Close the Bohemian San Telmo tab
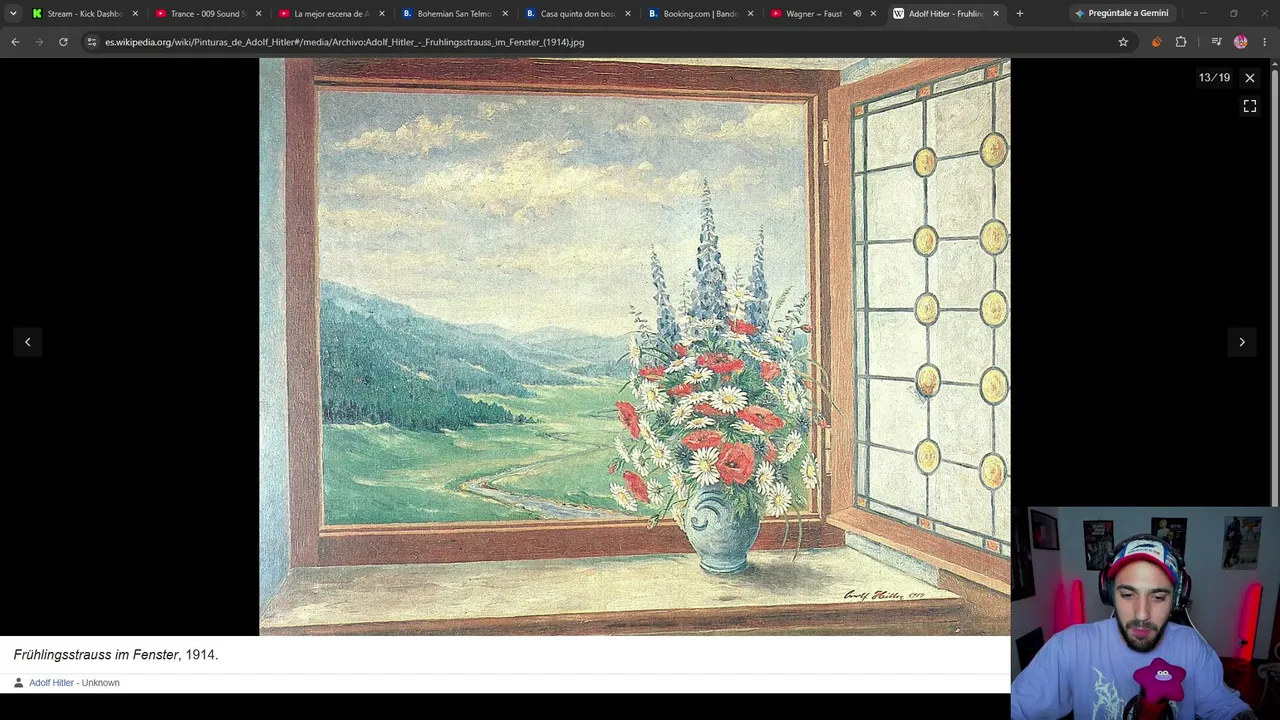This screenshot has height=720, width=1280. coord(504,14)
